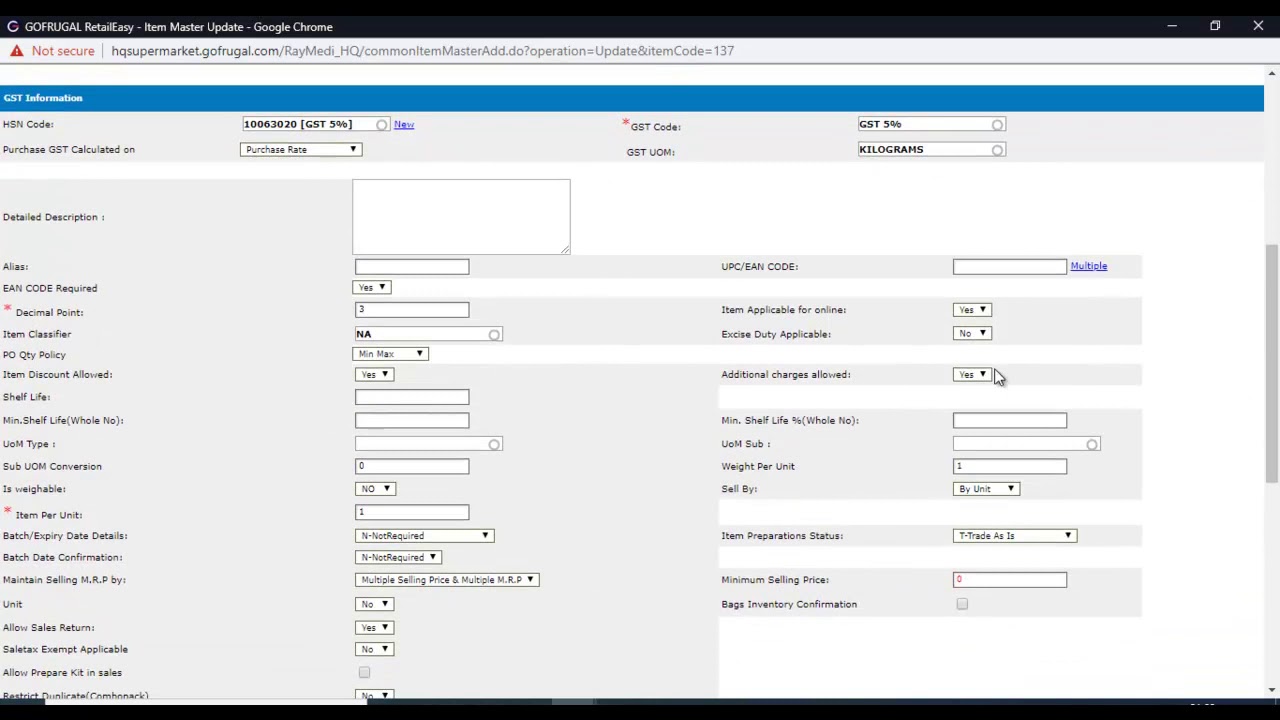This screenshot has width=1280, height=720.
Task: Open the Unit dropdown
Action: [374, 604]
